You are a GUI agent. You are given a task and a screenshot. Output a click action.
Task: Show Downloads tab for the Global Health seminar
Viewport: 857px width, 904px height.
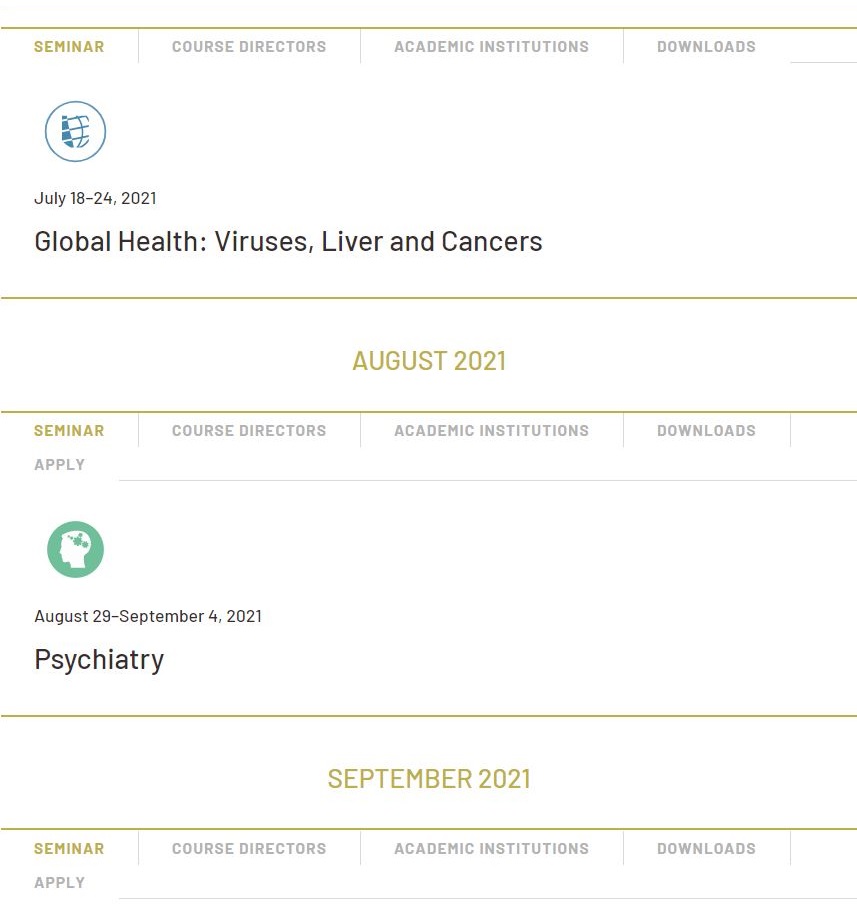706,47
